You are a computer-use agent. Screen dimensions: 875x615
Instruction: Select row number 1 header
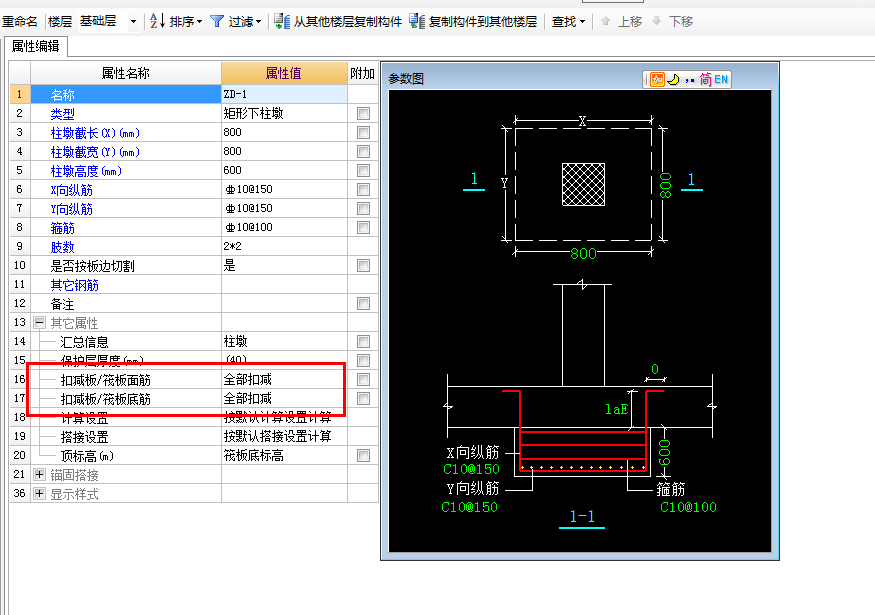pyautogui.click(x=20, y=94)
